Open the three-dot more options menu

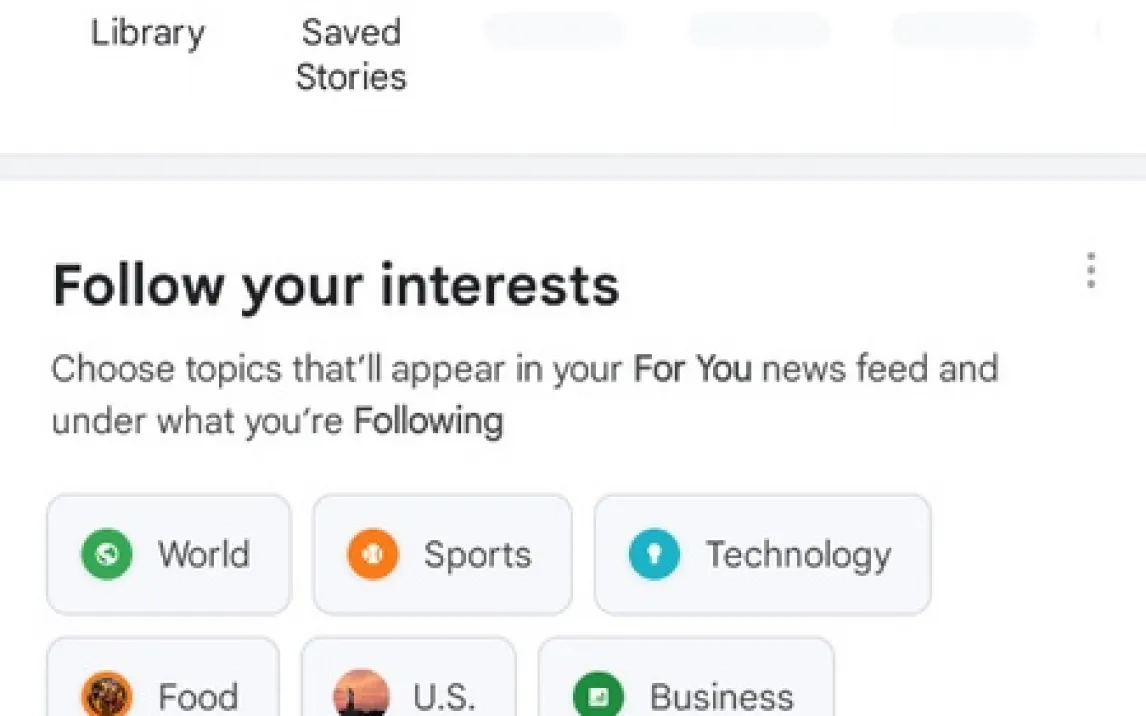click(x=1091, y=271)
